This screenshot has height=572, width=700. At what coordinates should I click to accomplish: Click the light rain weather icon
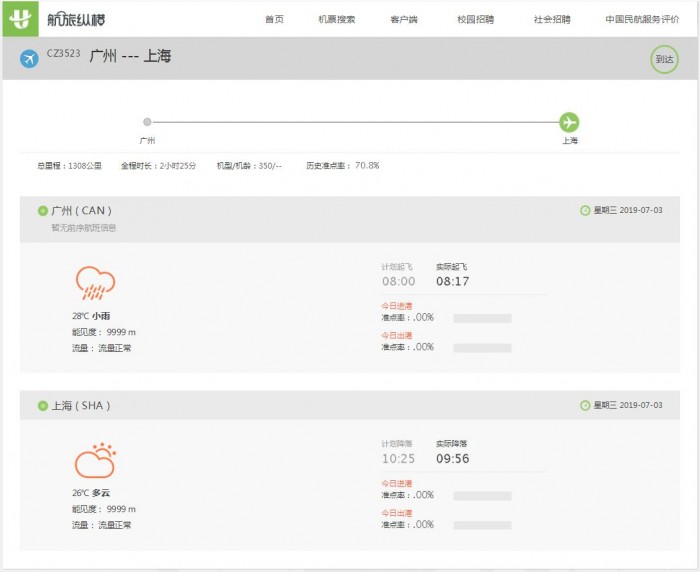pyautogui.click(x=95, y=283)
